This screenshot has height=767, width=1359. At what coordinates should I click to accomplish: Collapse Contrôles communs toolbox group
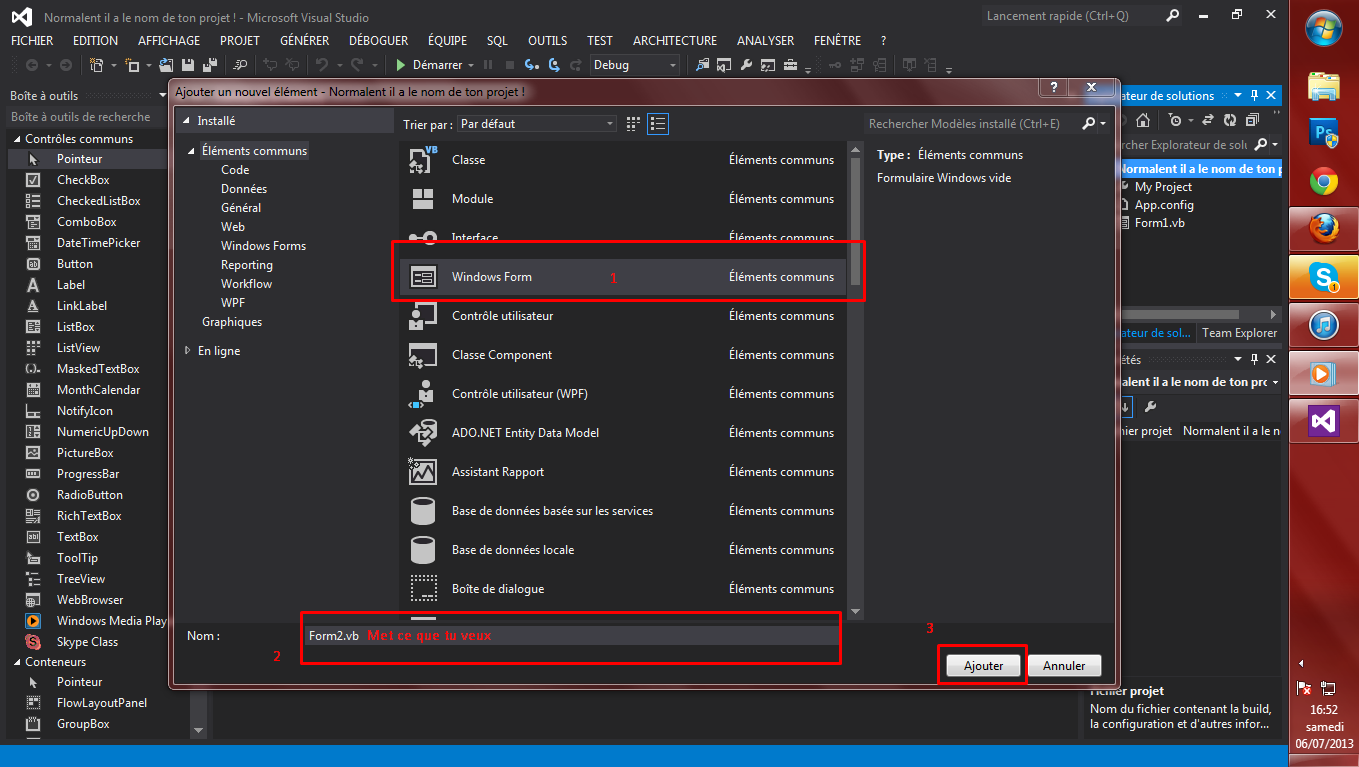point(15,139)
